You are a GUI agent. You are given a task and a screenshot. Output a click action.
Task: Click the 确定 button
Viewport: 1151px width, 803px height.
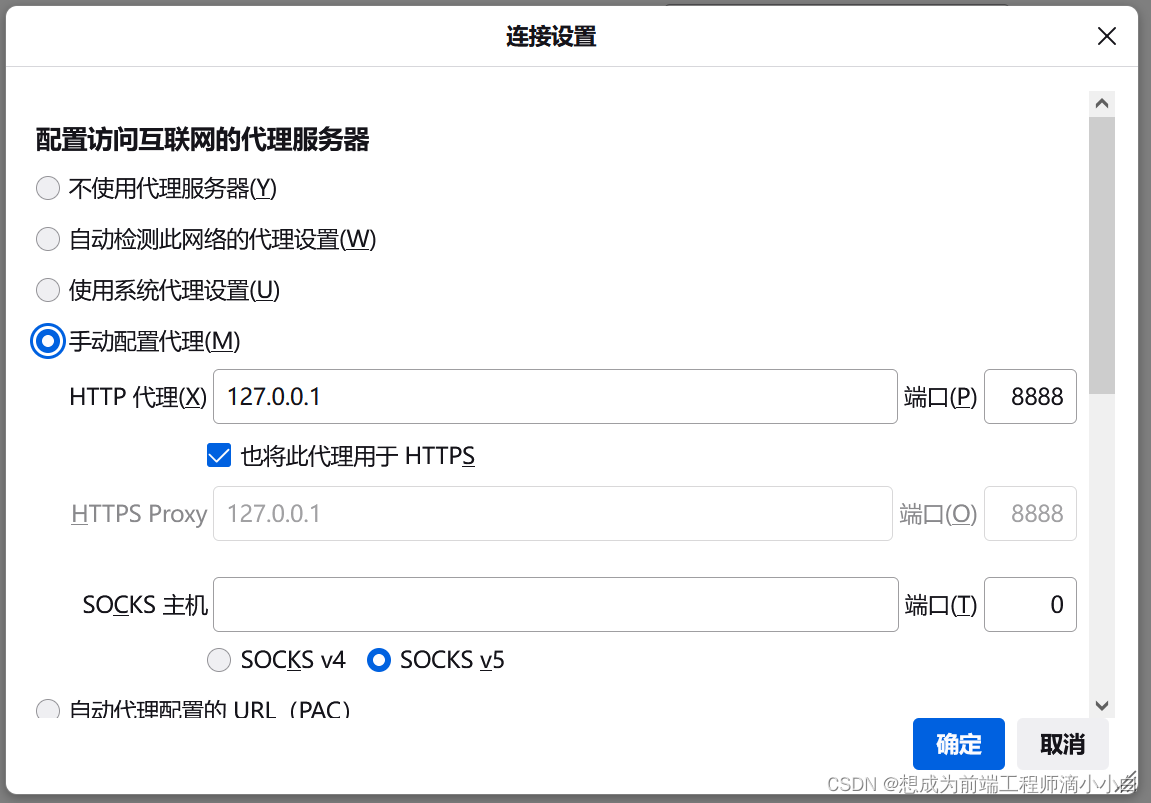pos(958,744)
